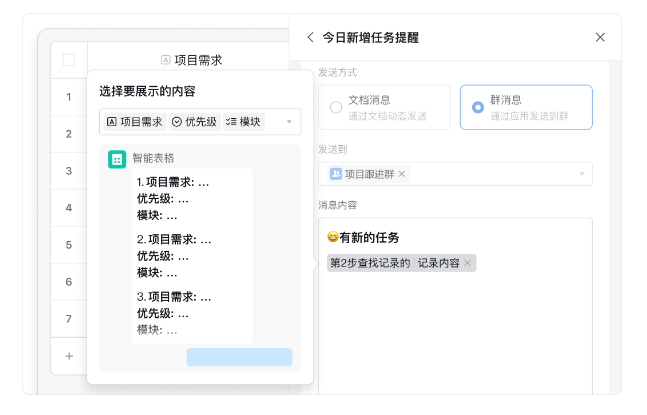647x415 pixels.
Task: Click the 模块 field tag
Action: tap(243, 122)
